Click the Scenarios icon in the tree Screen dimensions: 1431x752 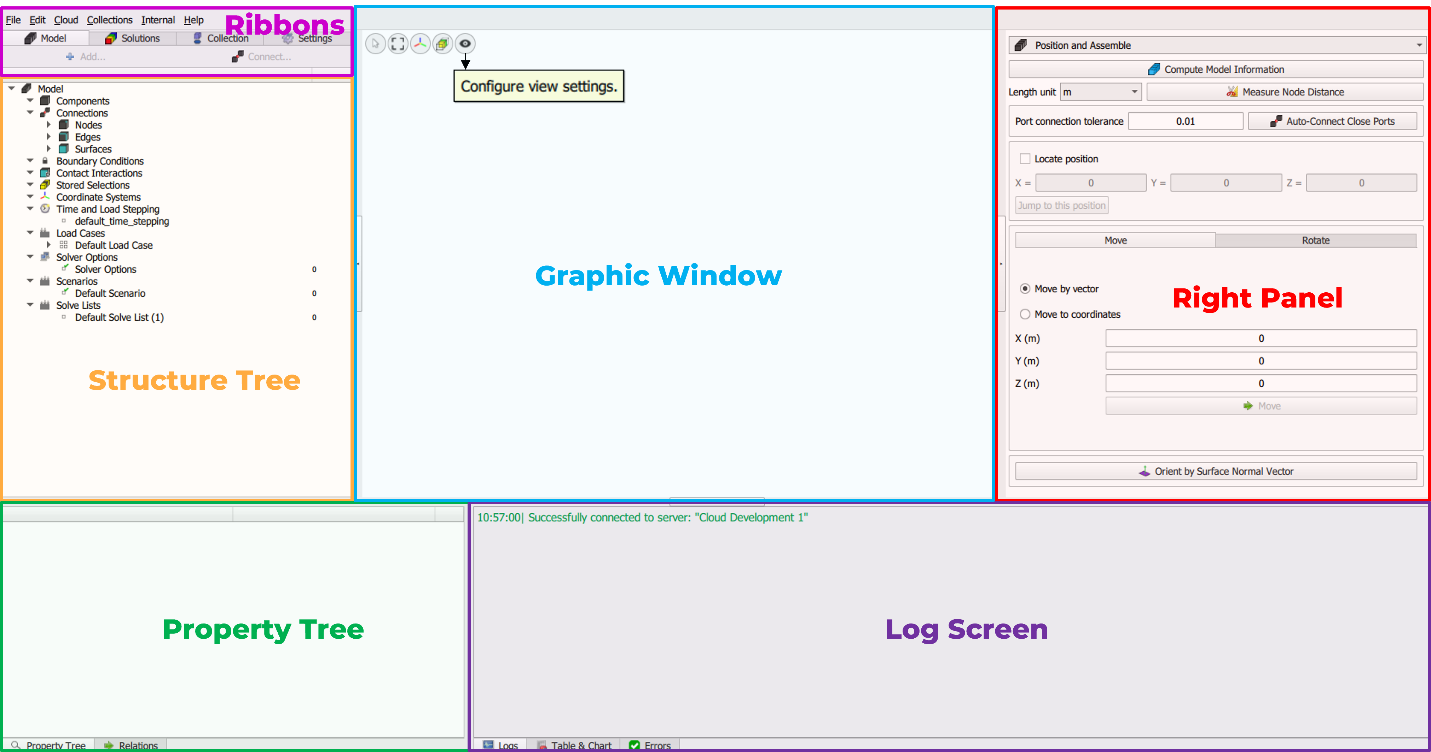click(x=45, y=281)
